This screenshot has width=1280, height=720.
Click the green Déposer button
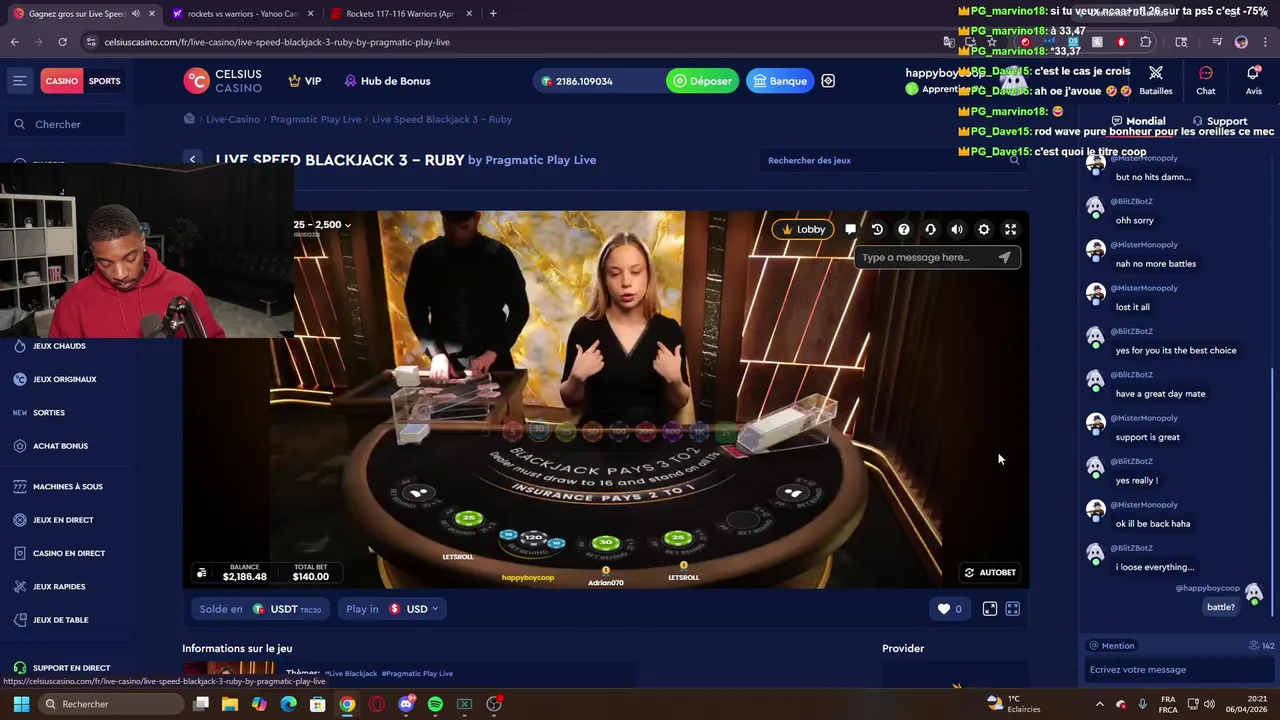703,81
